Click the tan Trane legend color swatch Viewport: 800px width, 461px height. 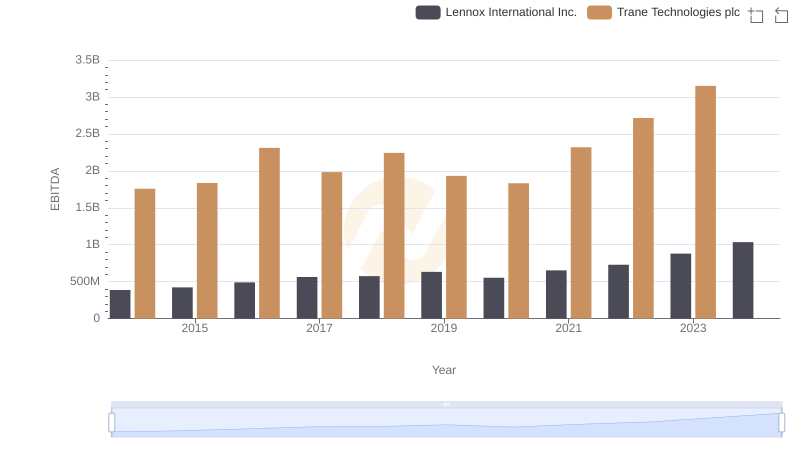click(x=599, y=12)
